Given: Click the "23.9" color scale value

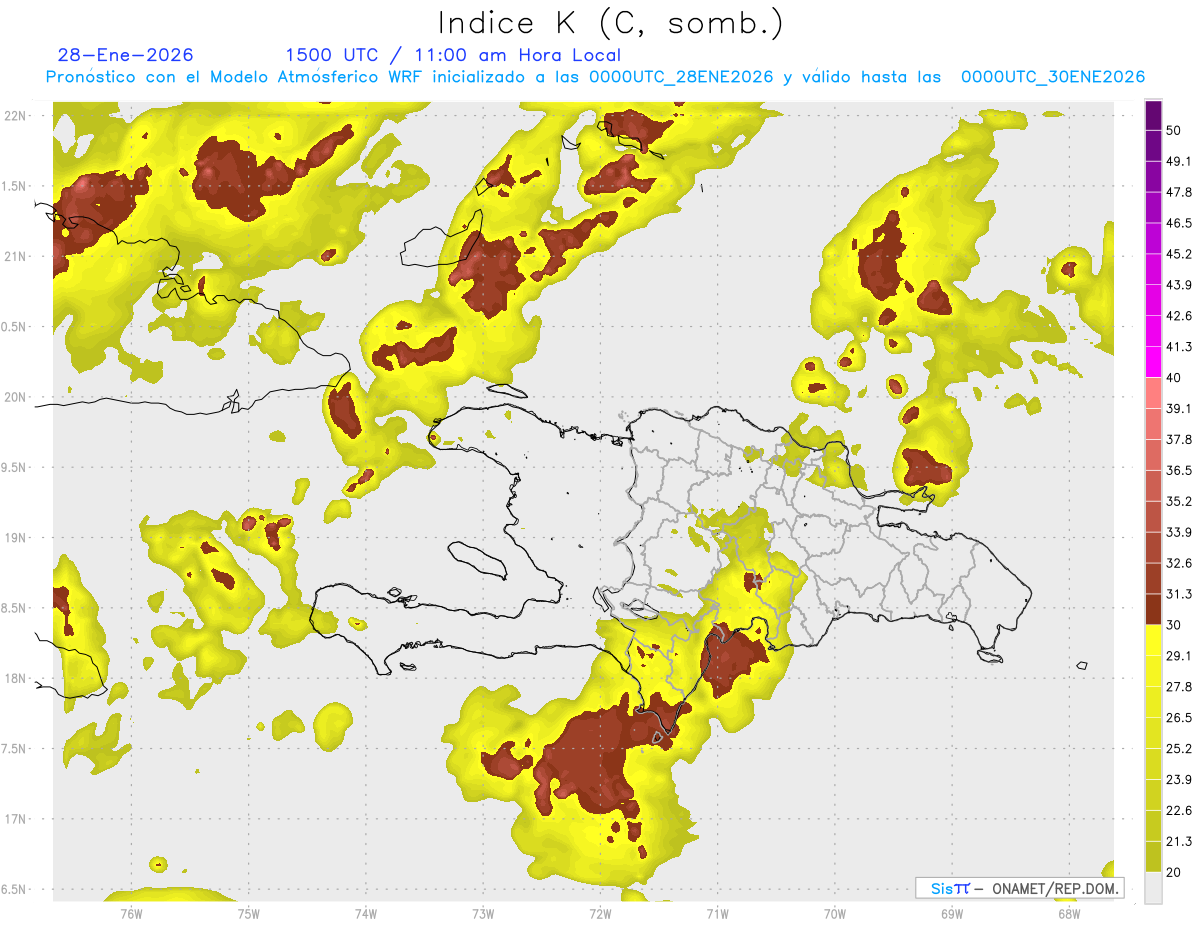Looking at the screenshot, I should [1179, 780].
